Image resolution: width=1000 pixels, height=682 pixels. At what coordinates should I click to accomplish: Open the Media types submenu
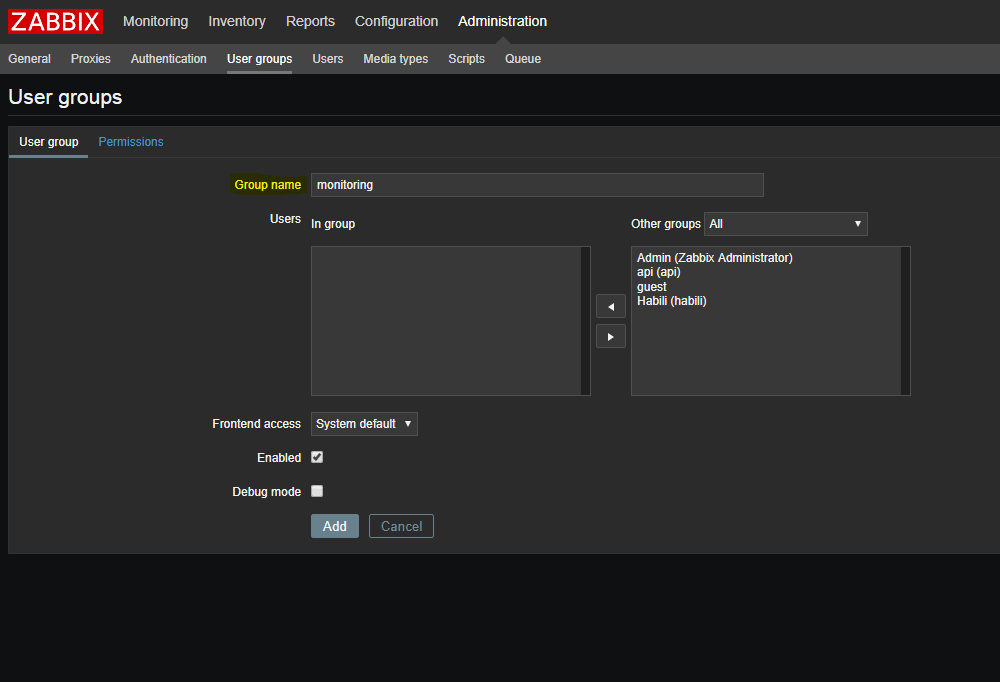pyautogui.click(x=395, y=59)
